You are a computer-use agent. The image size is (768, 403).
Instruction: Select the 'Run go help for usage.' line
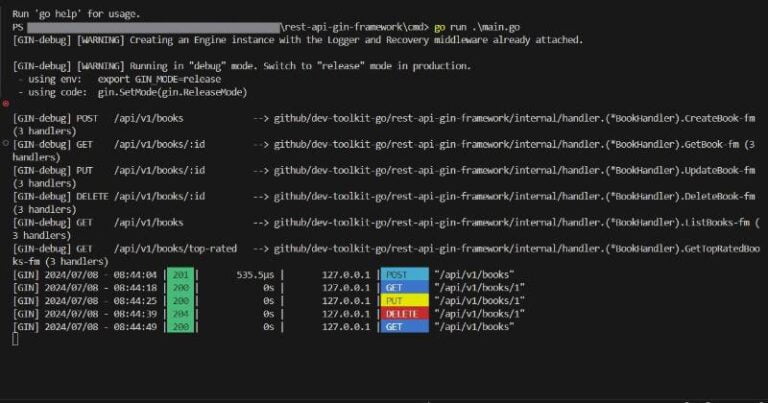[x=76, y=14]
